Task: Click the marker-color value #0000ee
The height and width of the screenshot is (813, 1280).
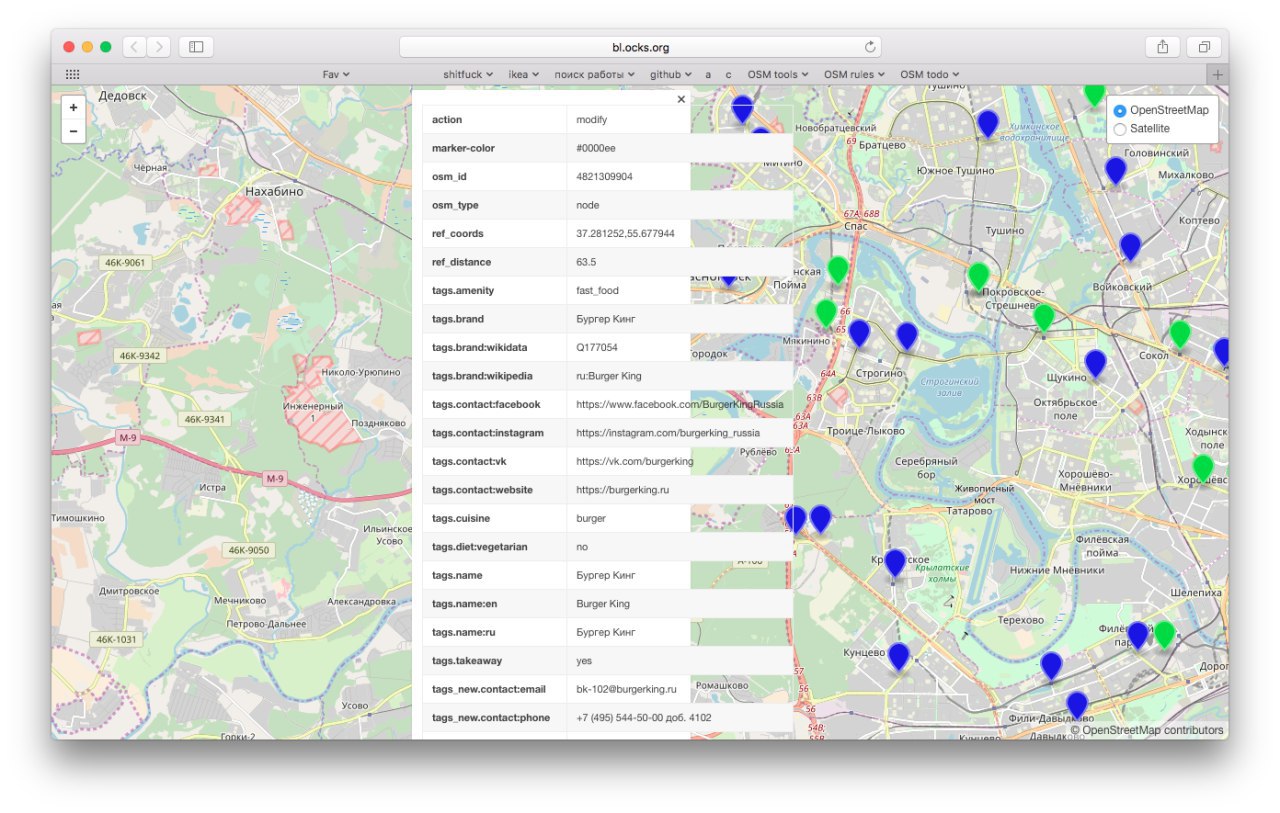Action: pyautogui.click(x=596, y=148)
